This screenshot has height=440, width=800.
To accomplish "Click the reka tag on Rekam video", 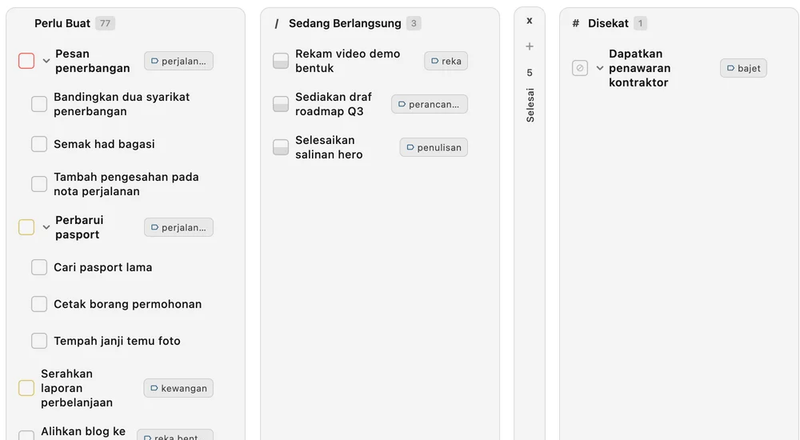I will point(446,61).
